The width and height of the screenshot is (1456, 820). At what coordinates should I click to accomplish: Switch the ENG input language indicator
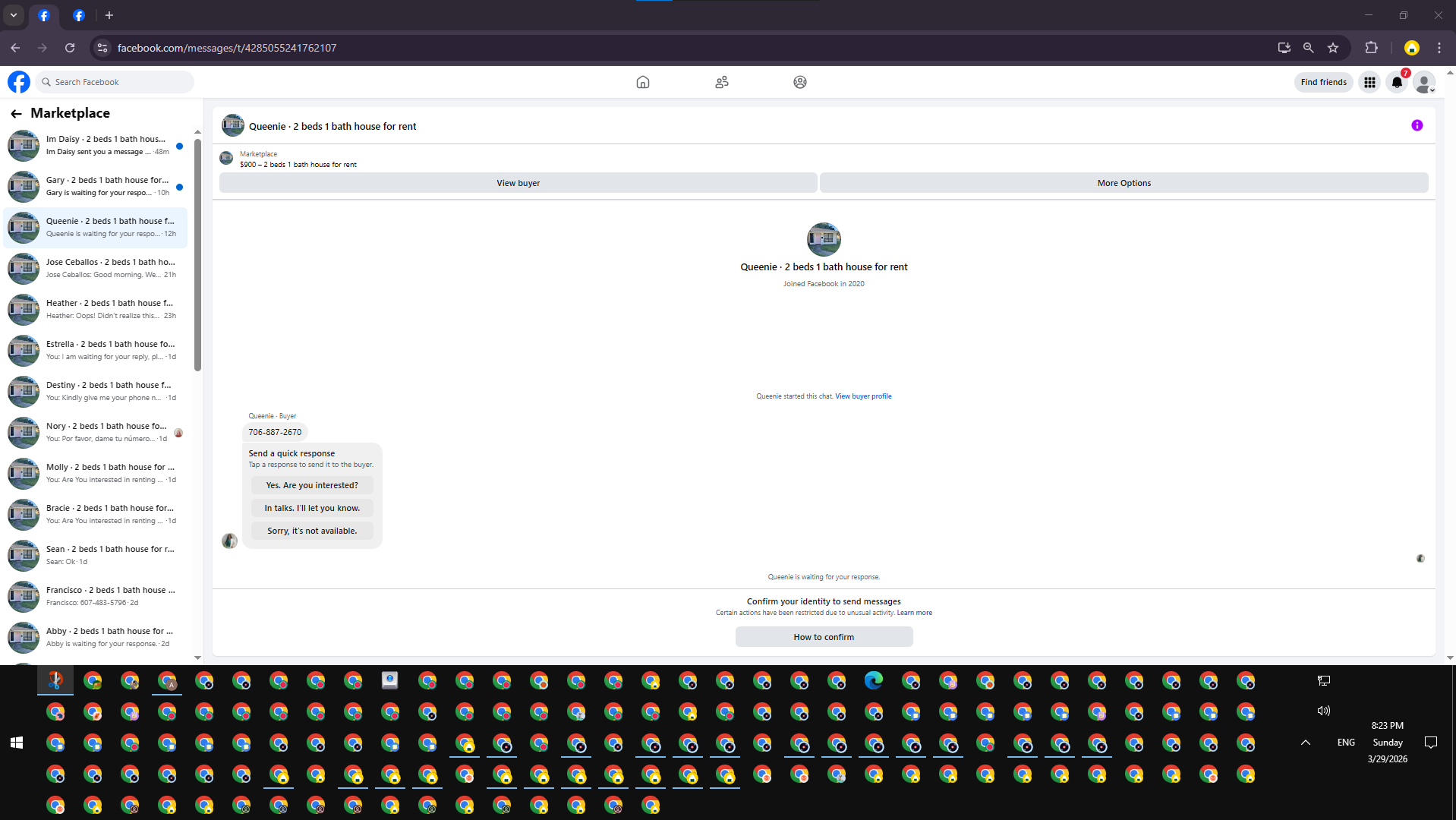click(x=1346, y=743)
